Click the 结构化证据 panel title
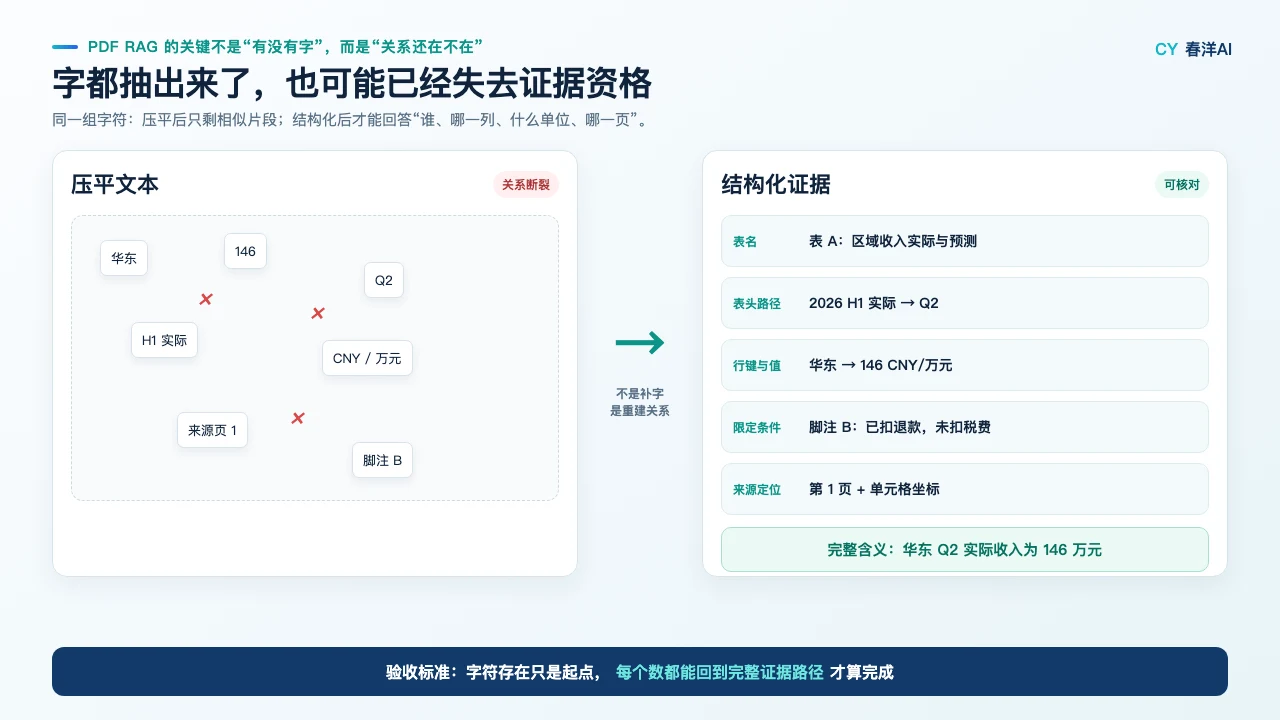The height and width of the screenshot is (720, 1280). click(776, 185)
